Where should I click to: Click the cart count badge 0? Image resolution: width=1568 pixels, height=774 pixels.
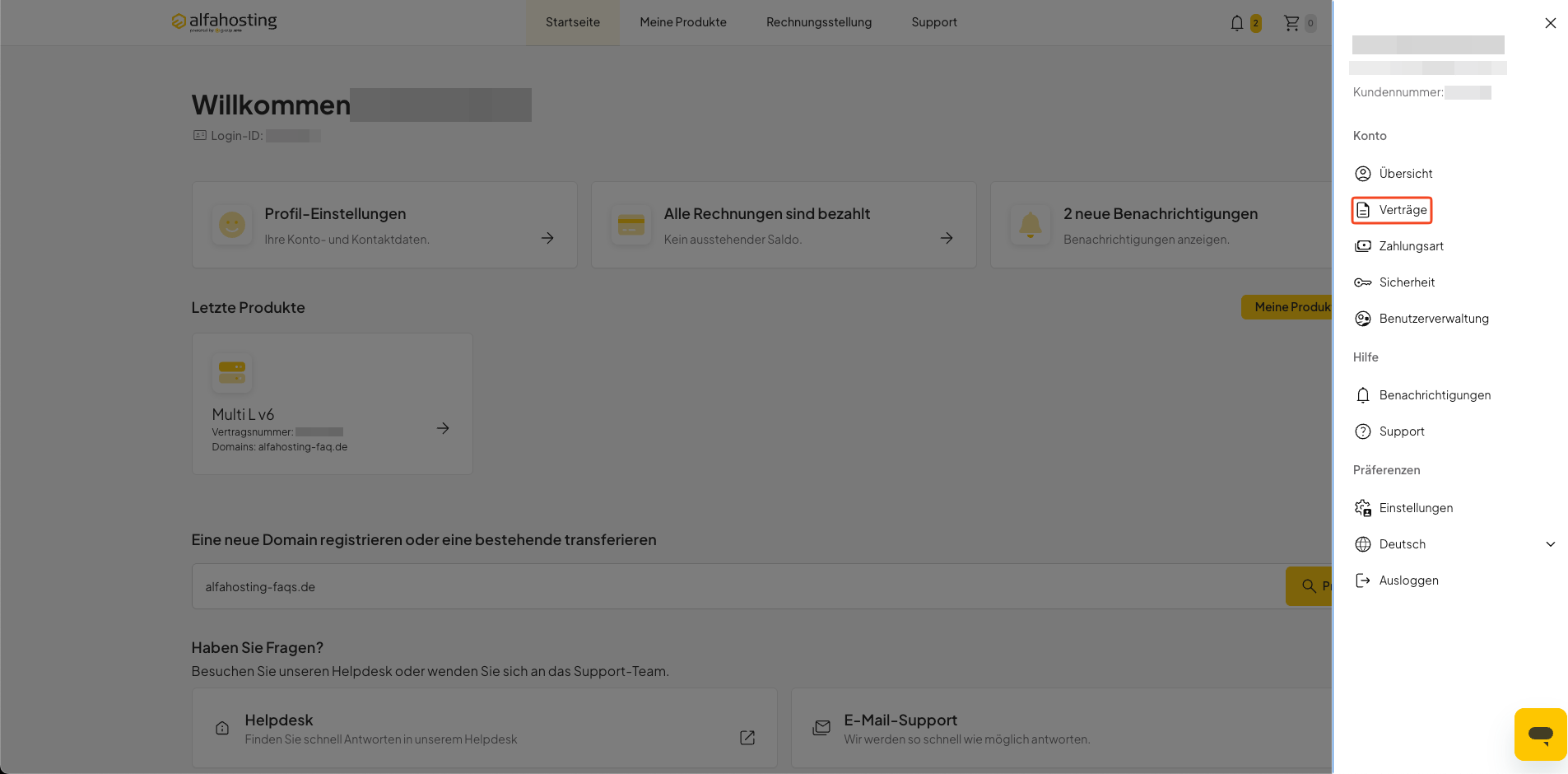coord(1310,23)
